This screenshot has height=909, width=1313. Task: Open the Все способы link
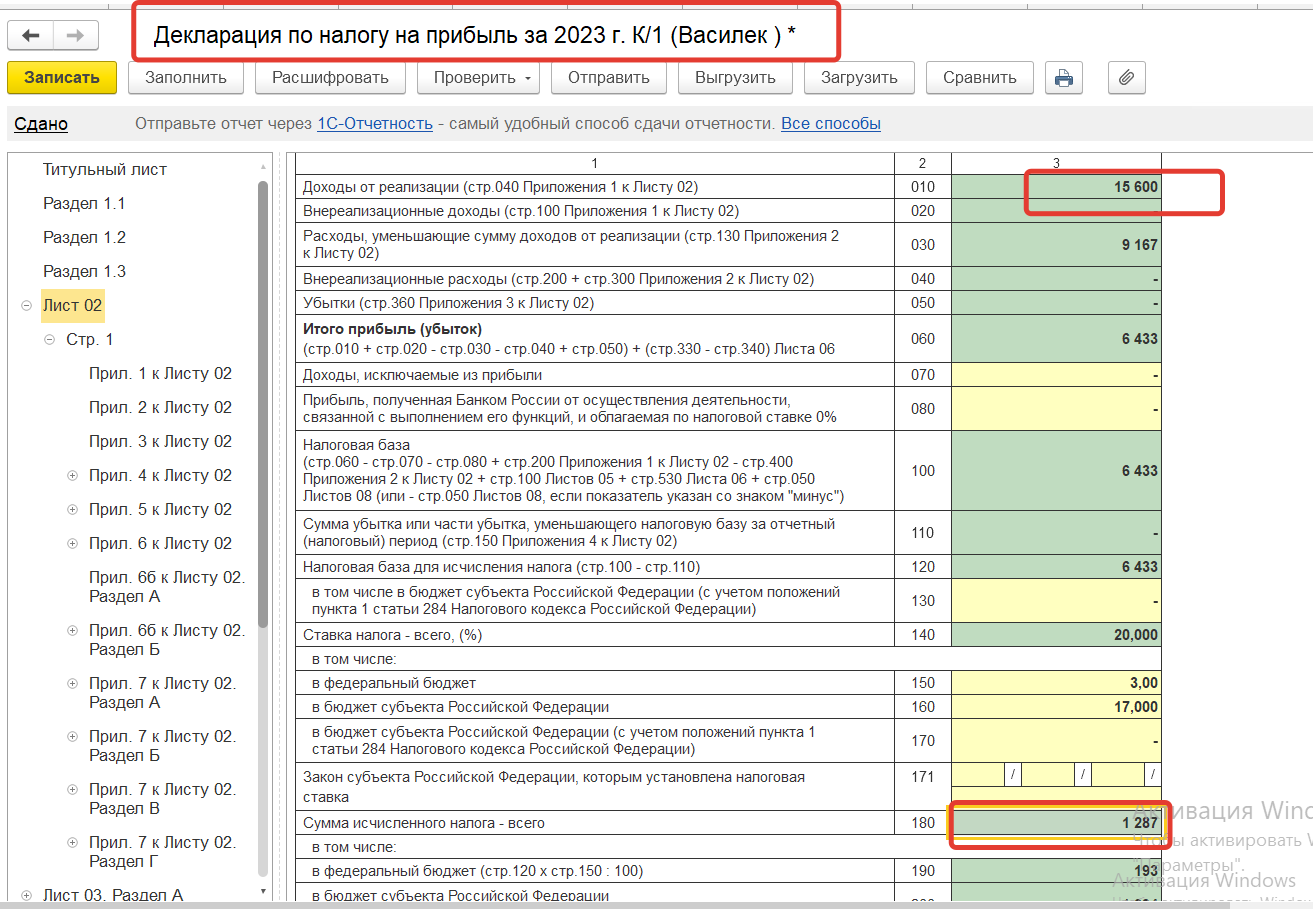click(x=831, y=124)
